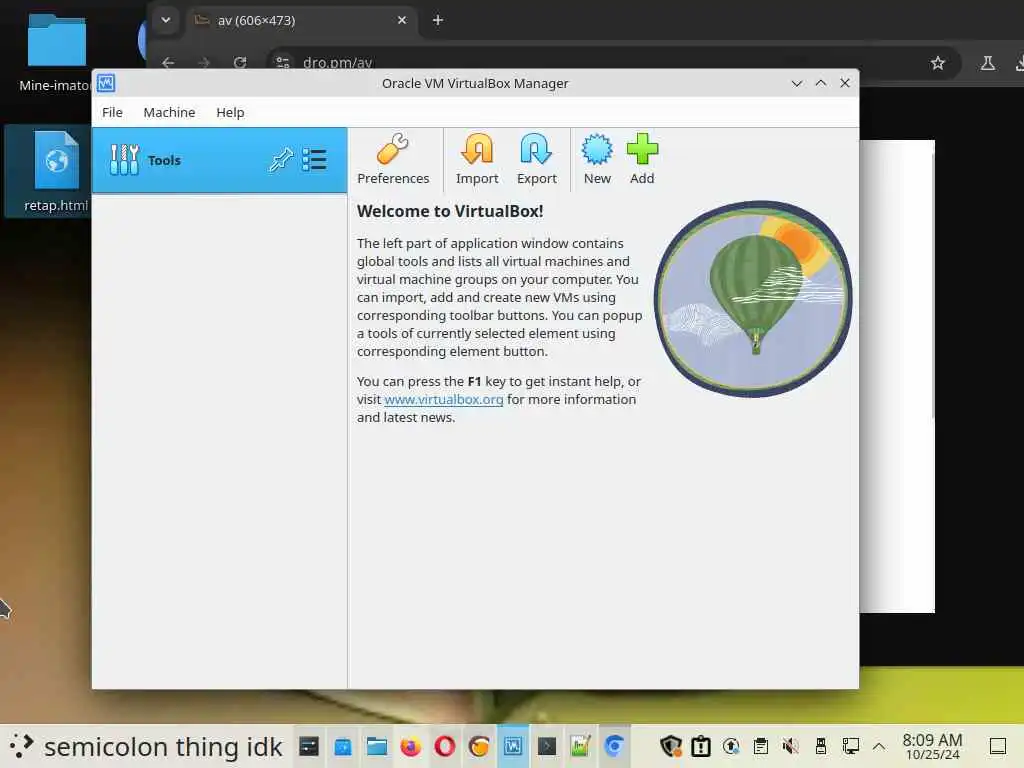The width and height of the screenshot is (1024, 768).
Task: Bookmark this page with star icon
Action: tap(938, 63)
